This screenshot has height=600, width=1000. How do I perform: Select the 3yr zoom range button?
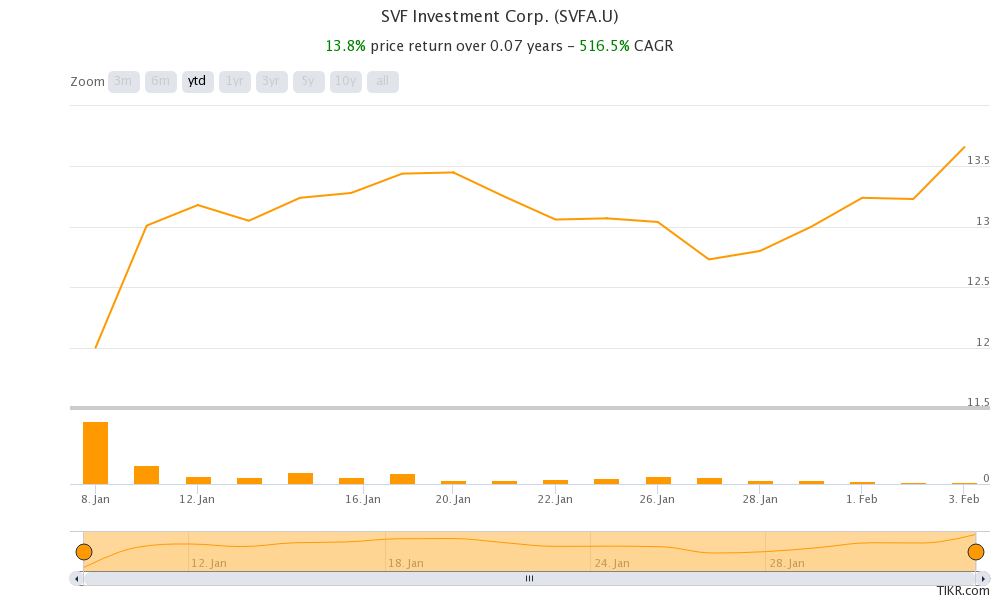(x=272, y=82)
